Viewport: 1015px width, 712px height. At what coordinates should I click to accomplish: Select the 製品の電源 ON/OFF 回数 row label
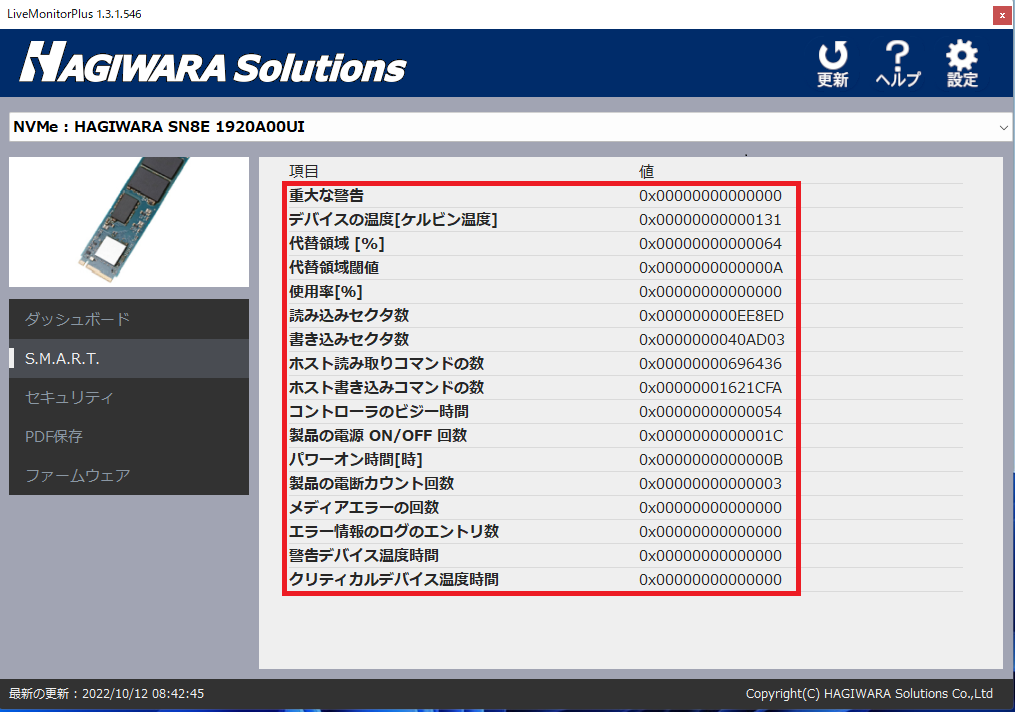tap(378, 435)
